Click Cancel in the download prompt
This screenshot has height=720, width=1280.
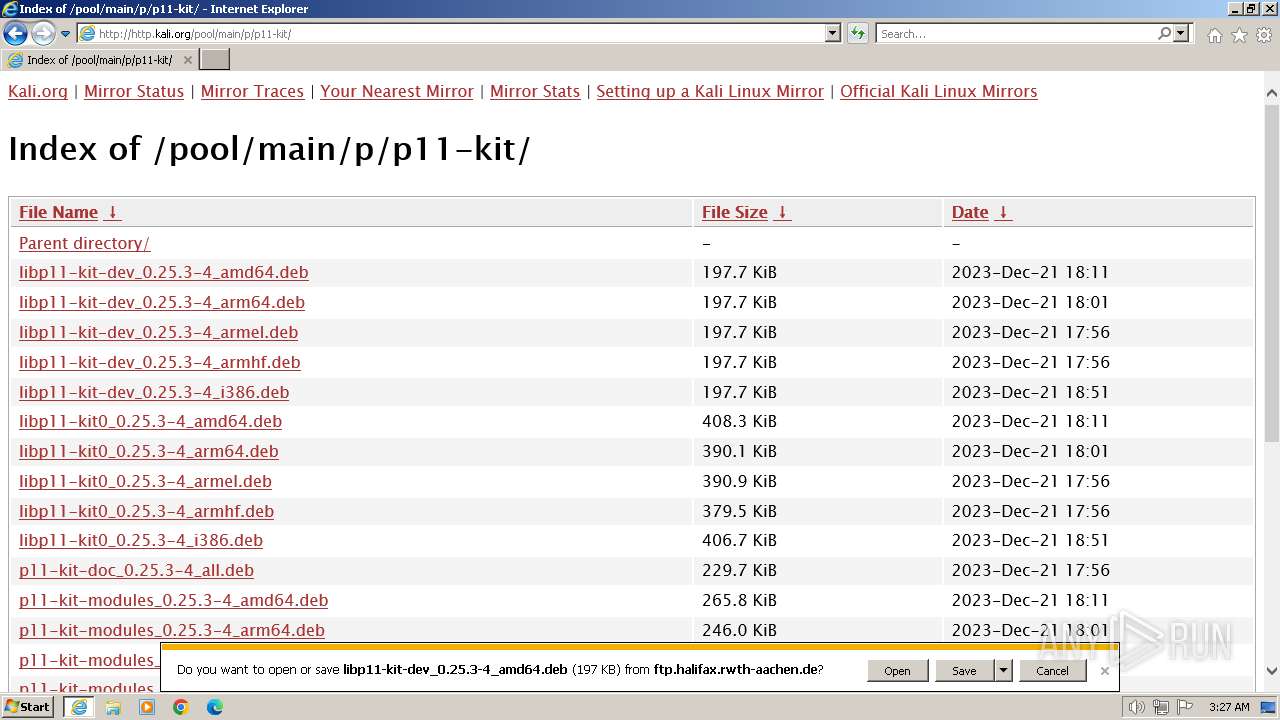coord(1052,670)
